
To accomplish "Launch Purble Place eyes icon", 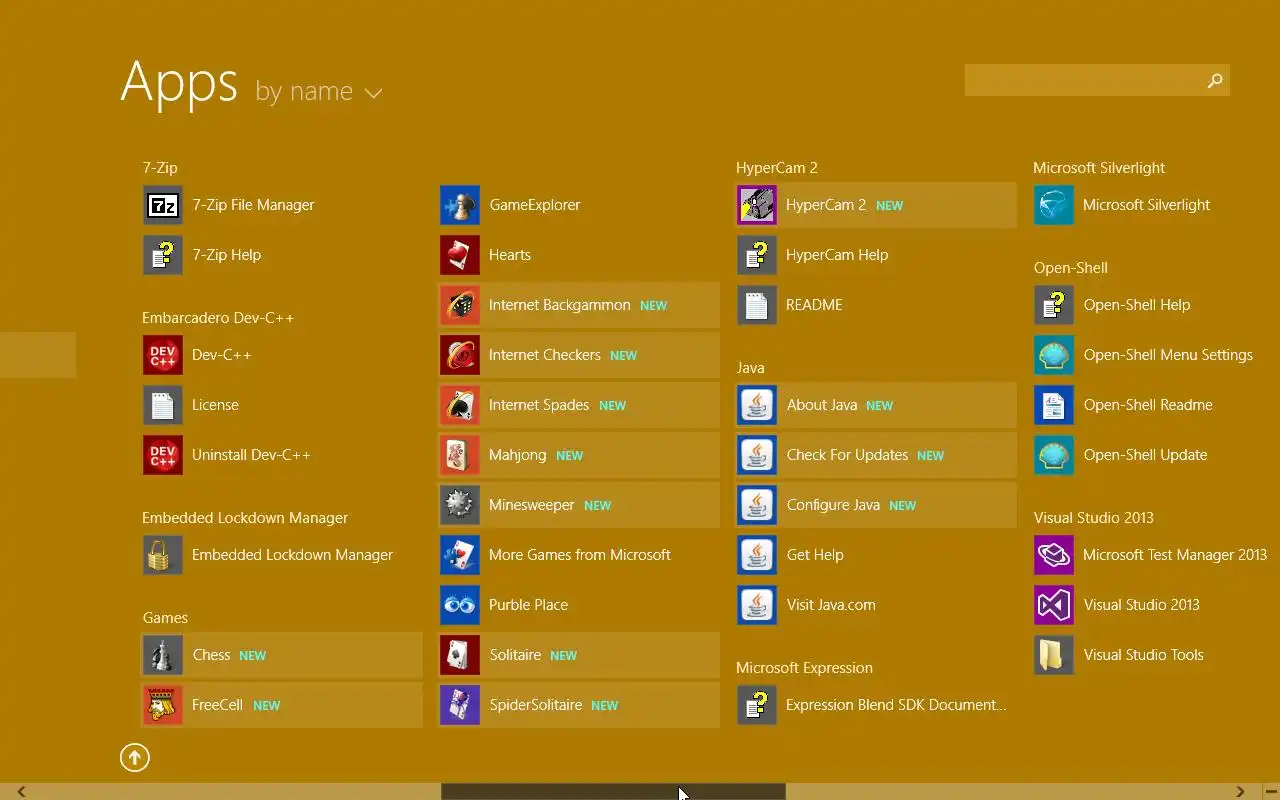I will [460, 605].
